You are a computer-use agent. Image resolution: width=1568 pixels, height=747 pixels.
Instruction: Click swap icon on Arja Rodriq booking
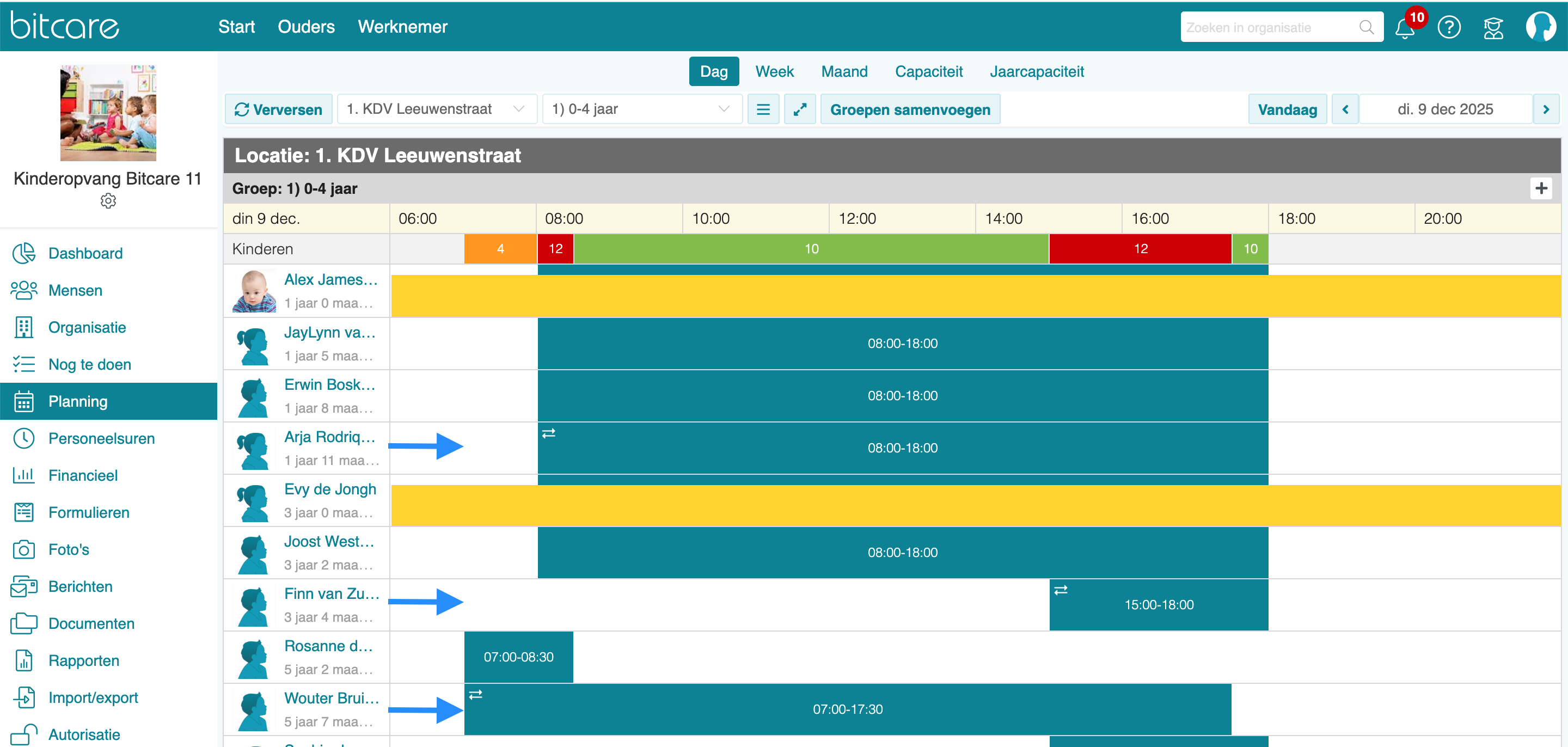548,433
